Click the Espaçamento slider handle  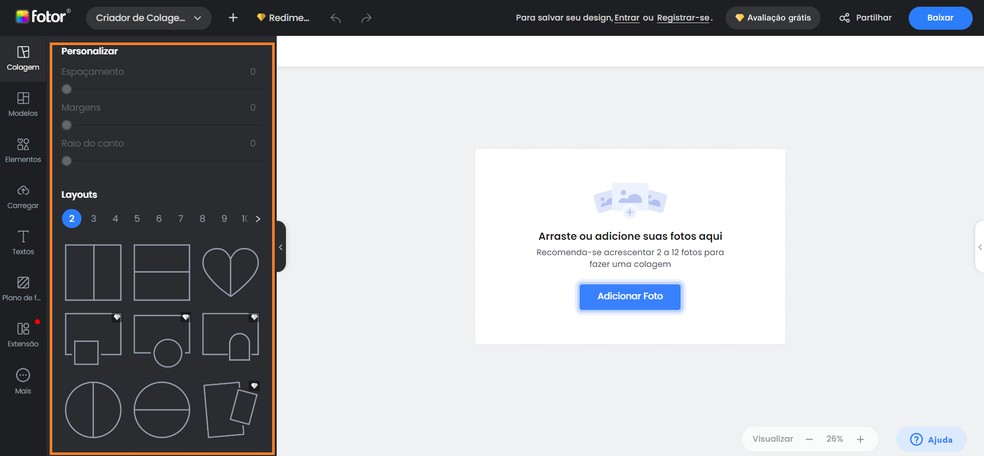coord(67,89)
